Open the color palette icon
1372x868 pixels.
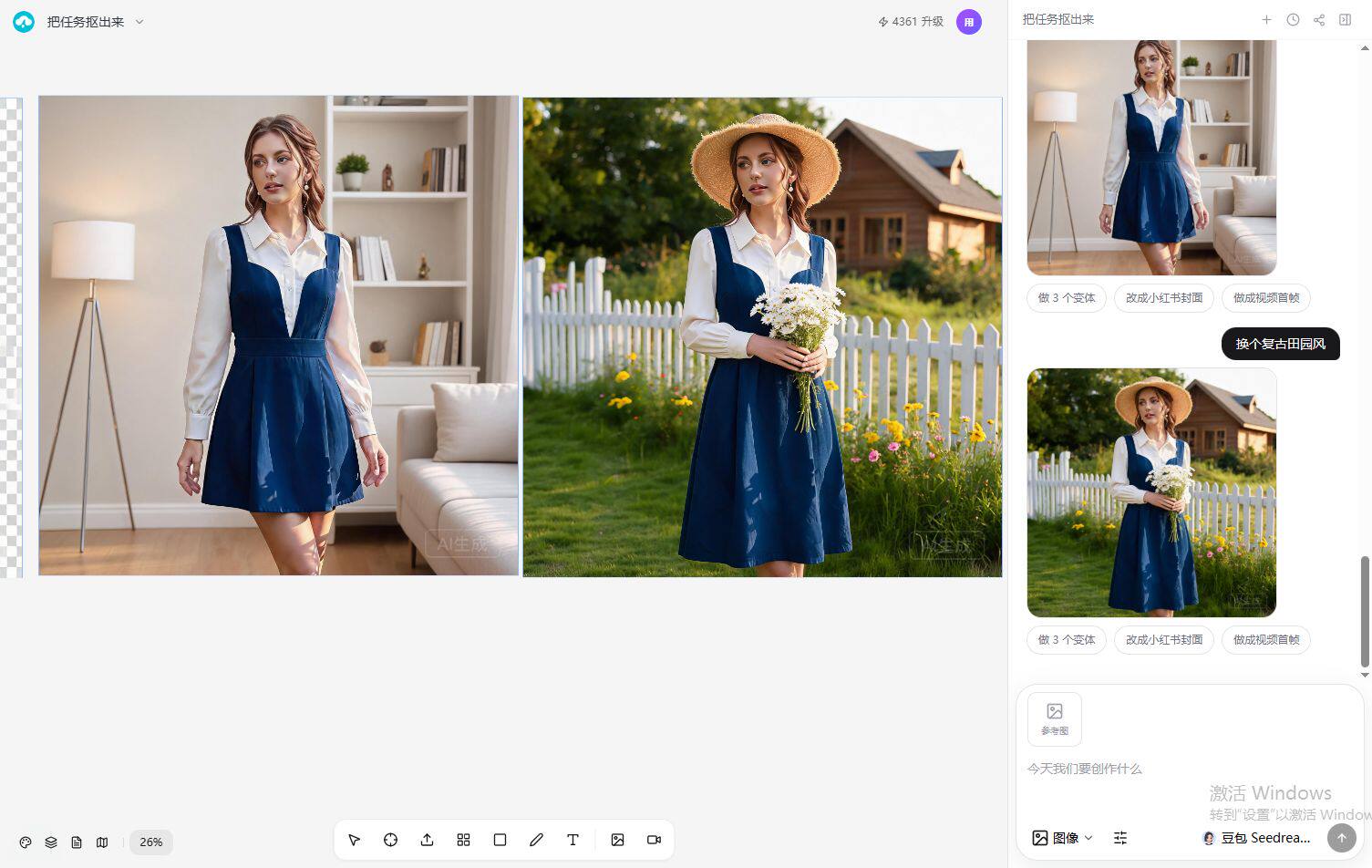coord(26,842)
